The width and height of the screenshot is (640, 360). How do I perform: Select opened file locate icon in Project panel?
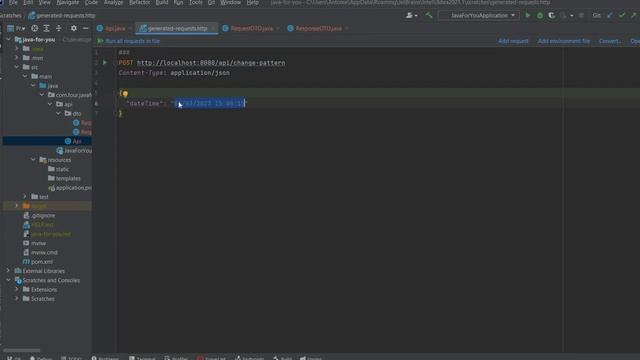tap(34, 28)
